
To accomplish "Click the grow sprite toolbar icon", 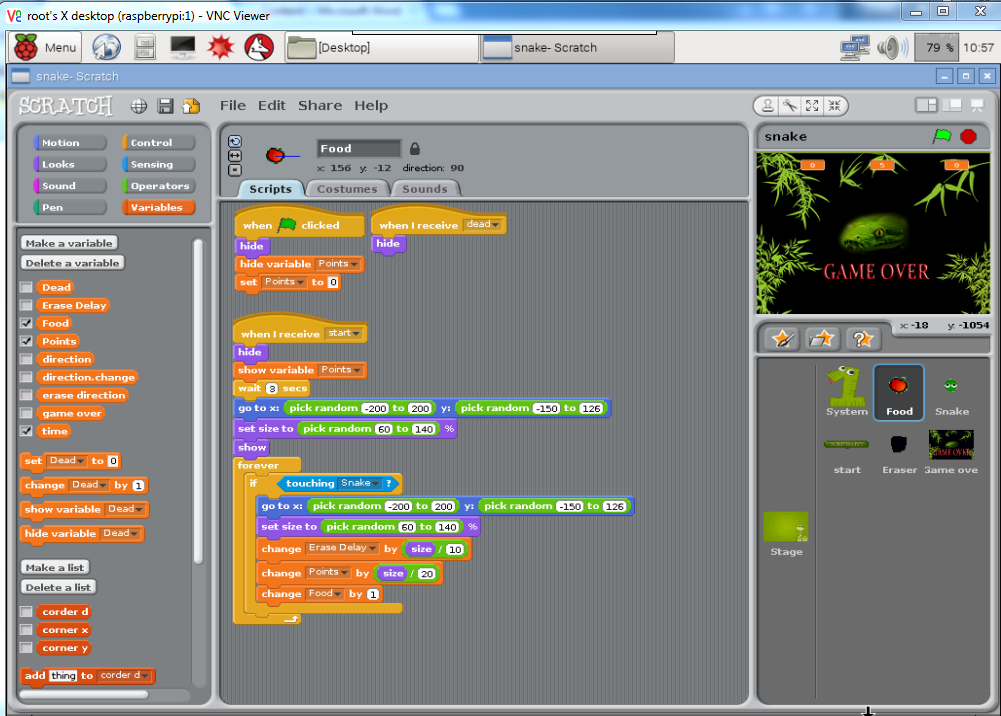I will click(x=812, y=106).
